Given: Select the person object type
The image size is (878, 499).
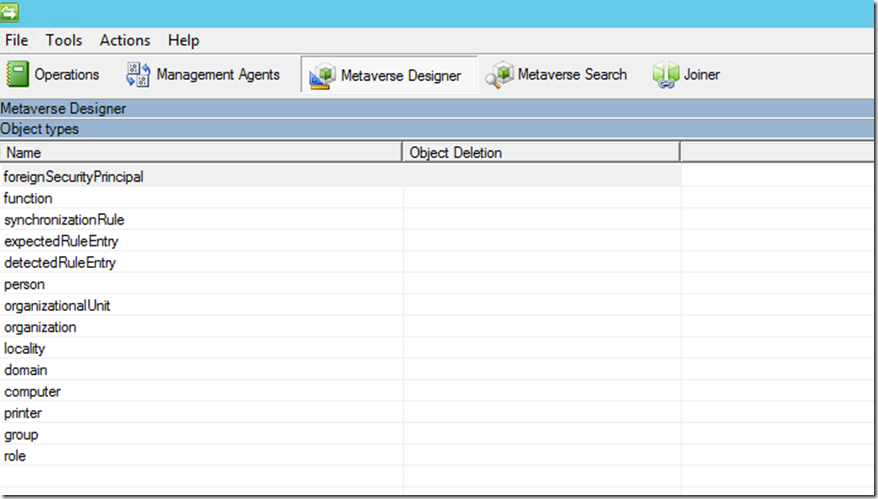Looking at the screenshot, I should 24,285.
